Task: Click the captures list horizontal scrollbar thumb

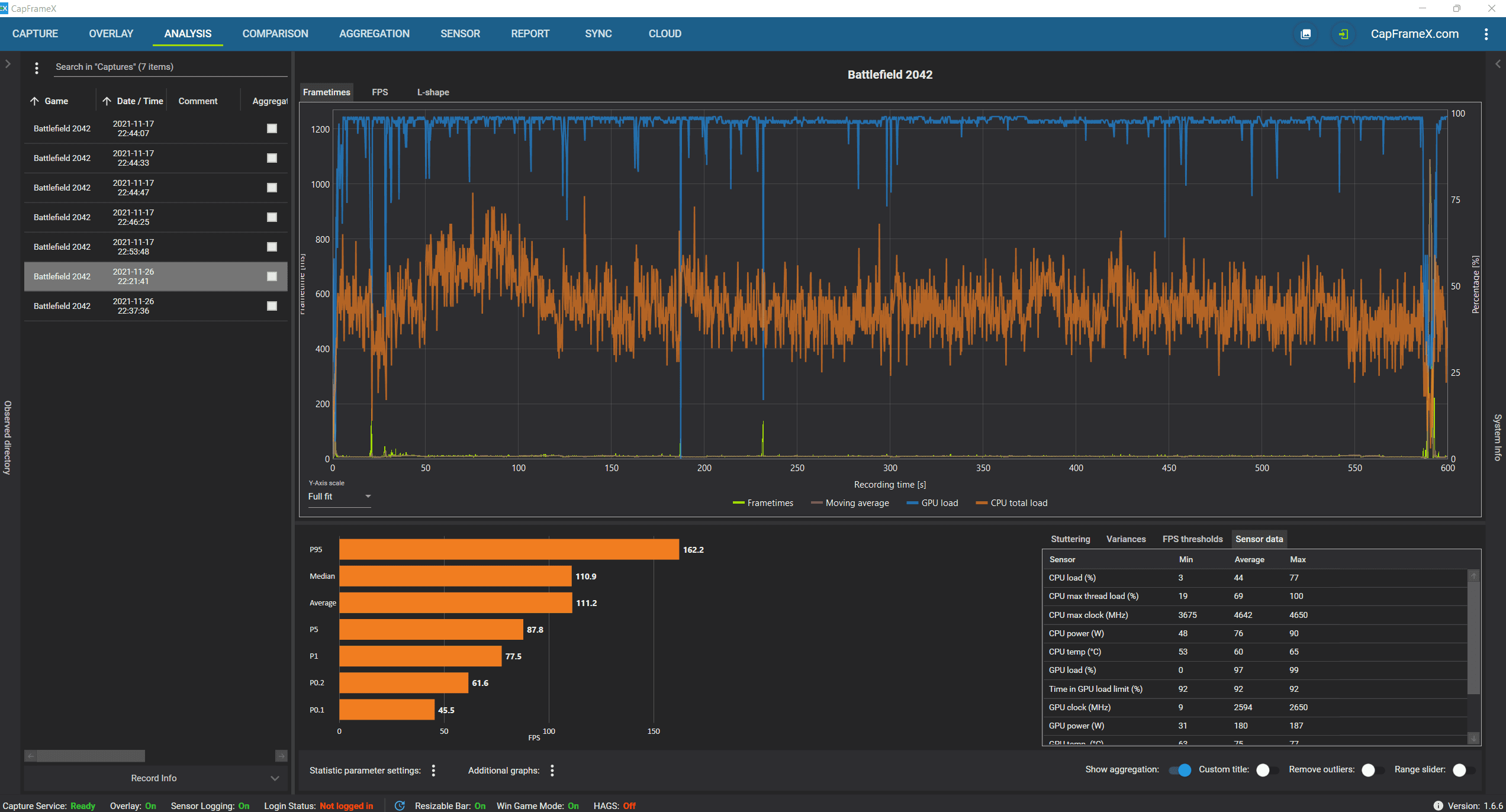Action: (91, 756)
